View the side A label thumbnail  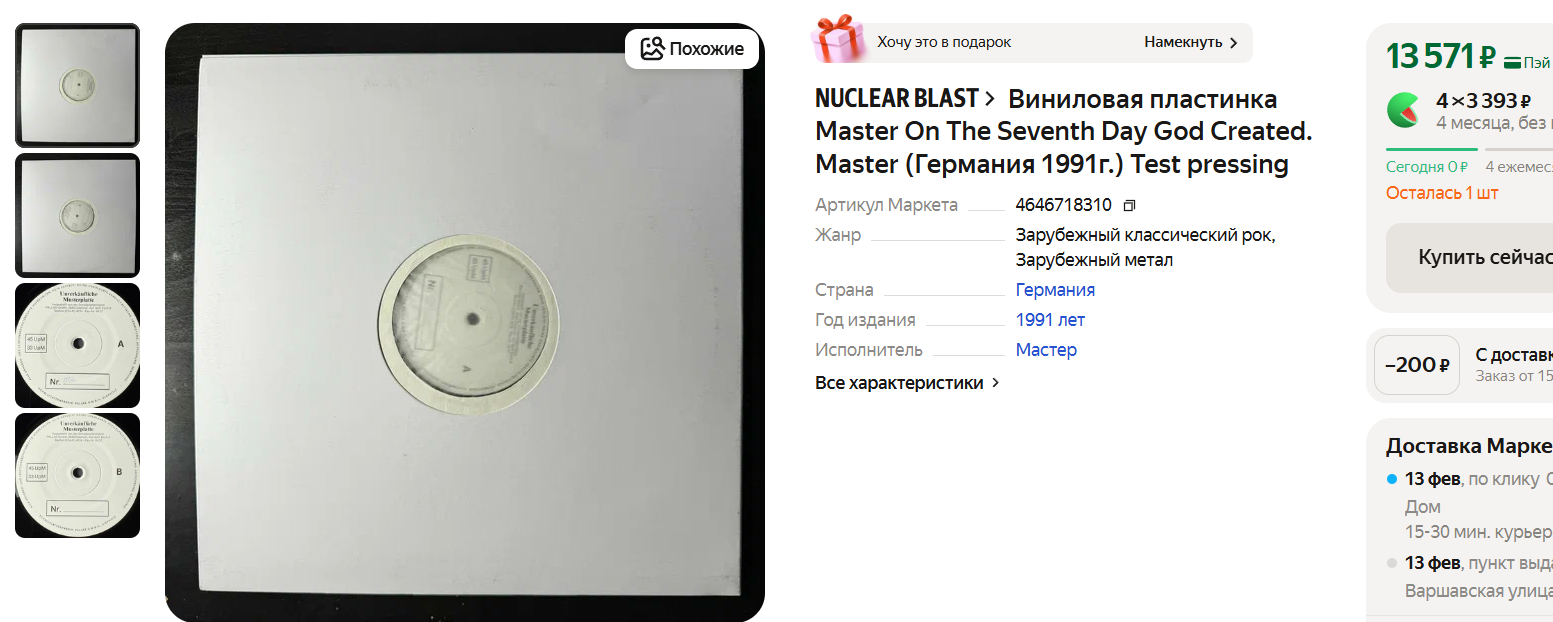click(77, 345)
